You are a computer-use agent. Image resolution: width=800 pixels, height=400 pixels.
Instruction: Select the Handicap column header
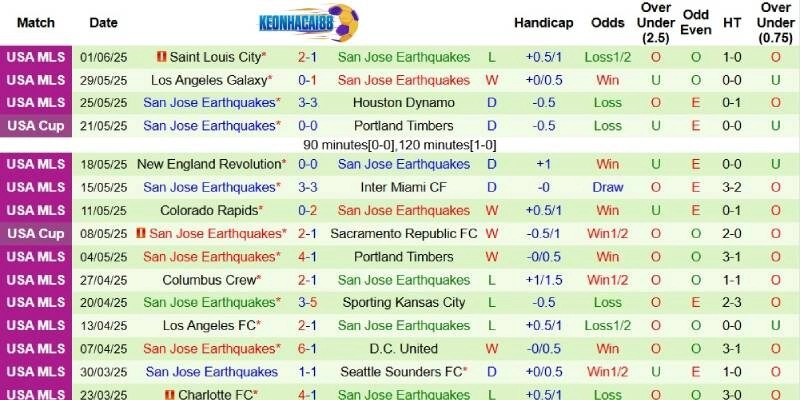543,22
